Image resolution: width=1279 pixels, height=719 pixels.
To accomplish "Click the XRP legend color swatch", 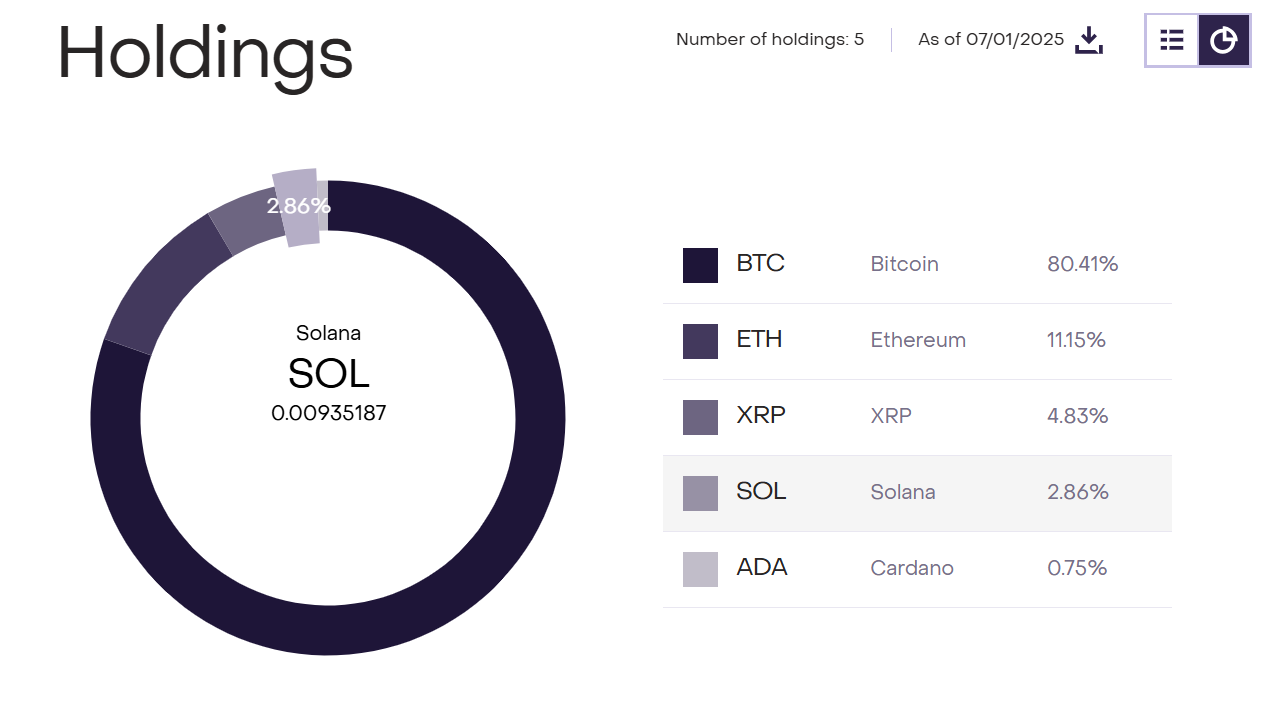I will click(x=700, y=417).
